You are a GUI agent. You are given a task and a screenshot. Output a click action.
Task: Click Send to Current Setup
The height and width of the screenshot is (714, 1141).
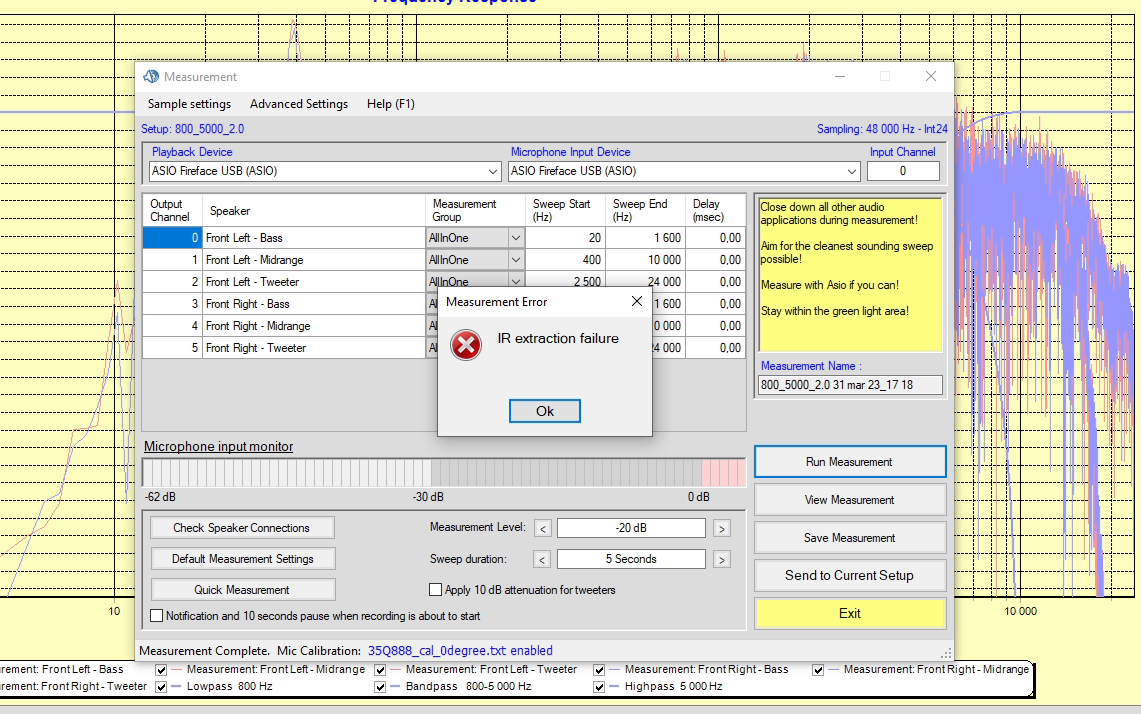coord(850,576)
